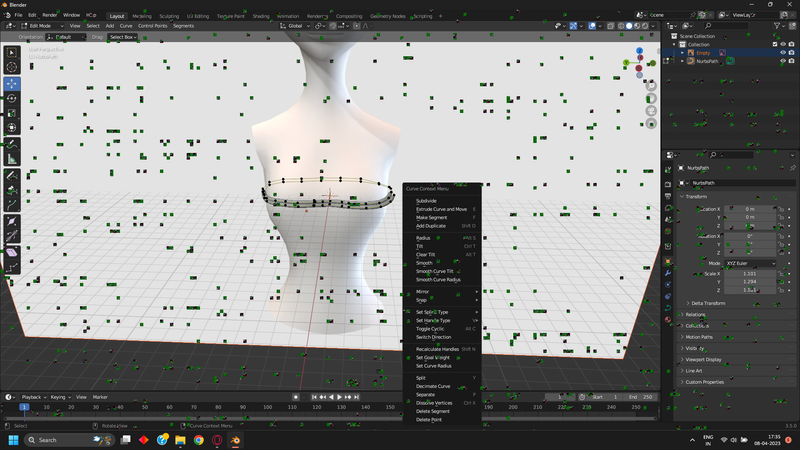Switch perspective/orthographic view gizmo
800x450 pixels.
pyautogui.click(x=651, y=124)
